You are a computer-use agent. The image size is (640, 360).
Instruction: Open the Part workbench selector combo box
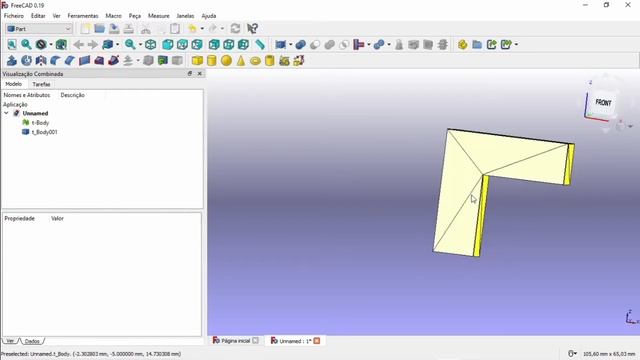pos(39,29)
